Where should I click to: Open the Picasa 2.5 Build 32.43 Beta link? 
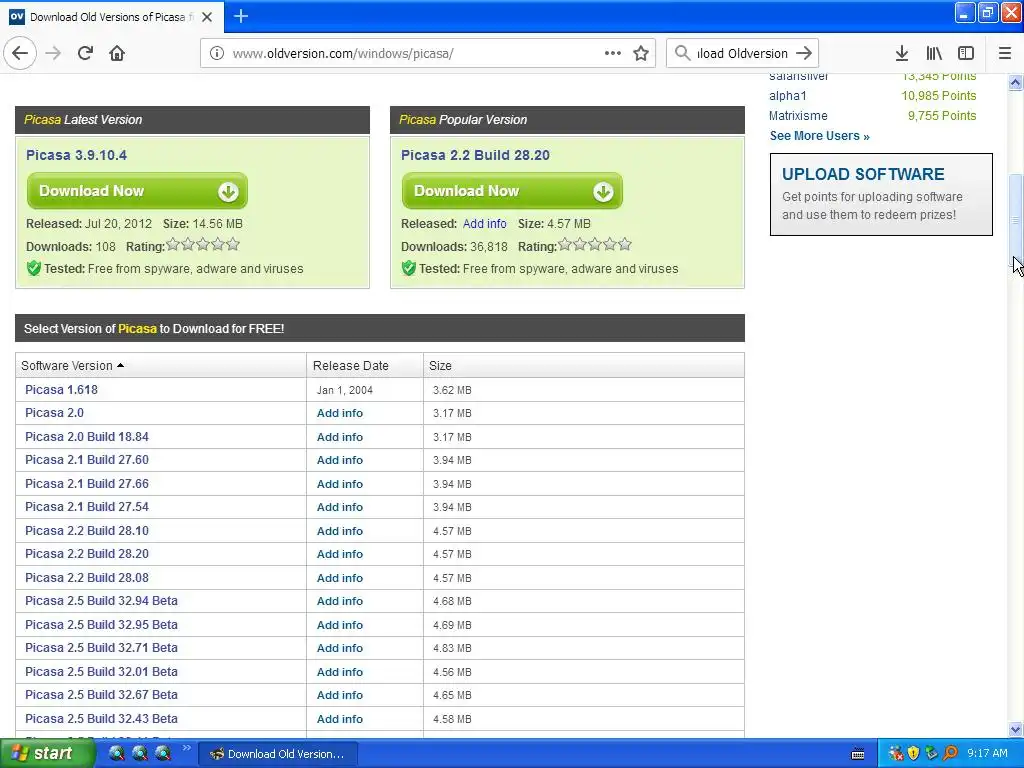[101, 719]
